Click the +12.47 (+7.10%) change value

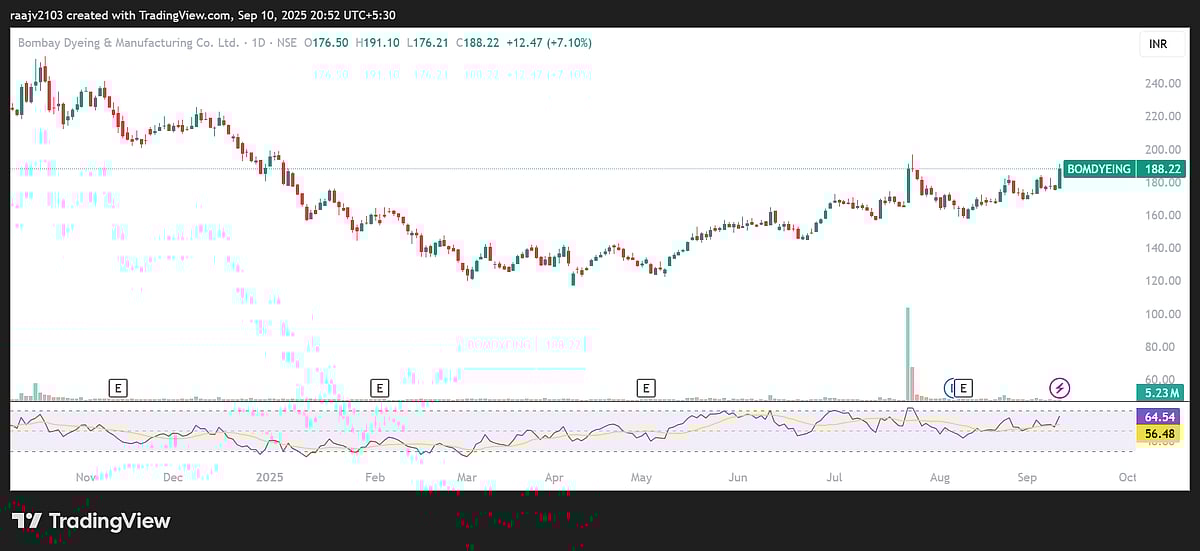click(549, 43)
